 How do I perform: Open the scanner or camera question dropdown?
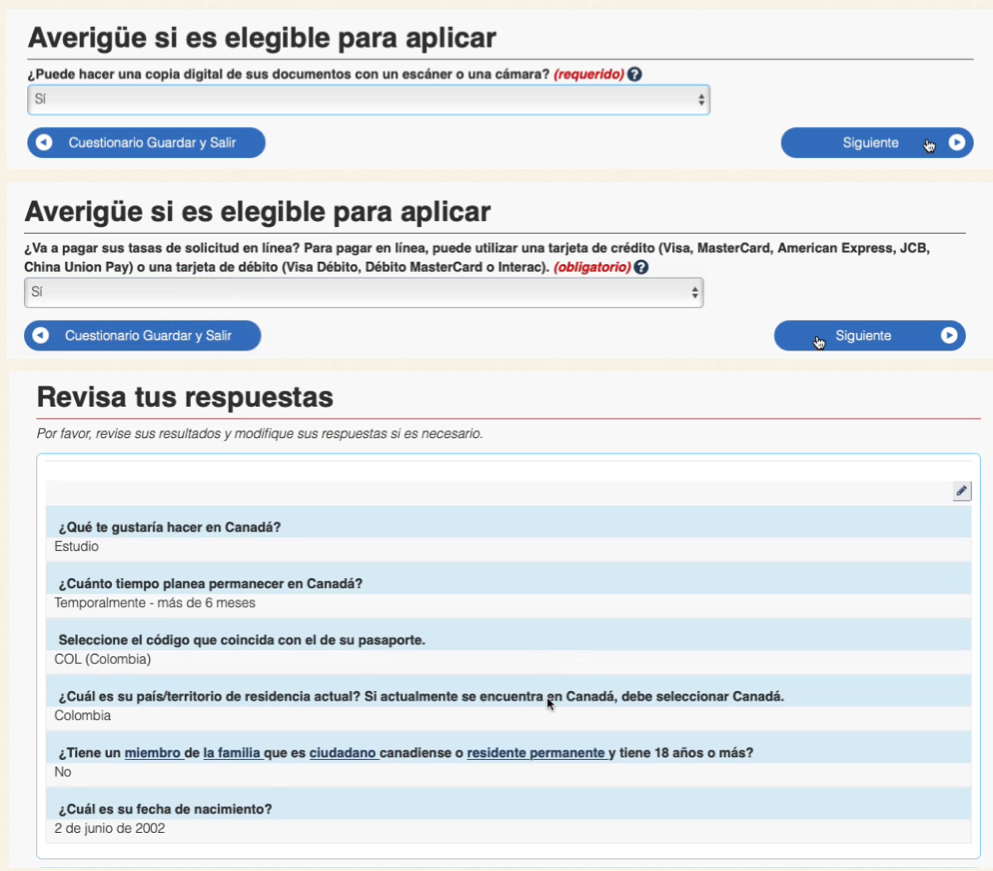pos(368,100)
